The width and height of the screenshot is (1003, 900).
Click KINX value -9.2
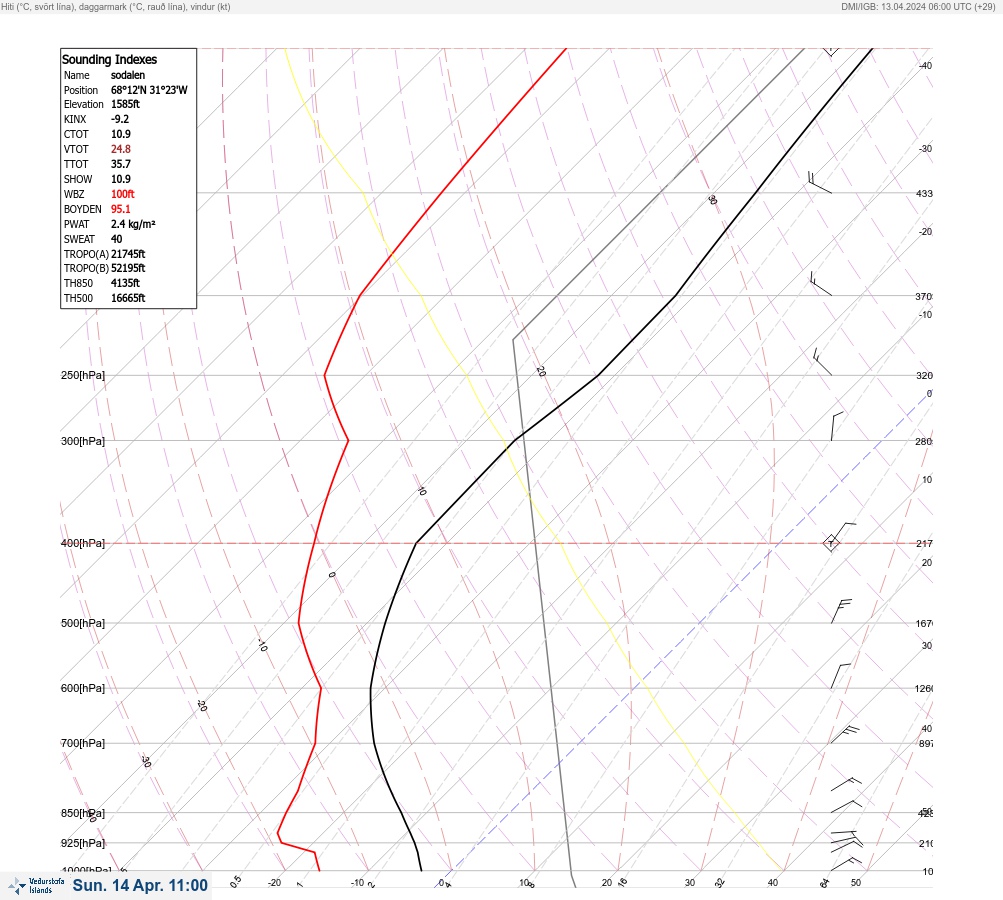click(x=120, y=119)
